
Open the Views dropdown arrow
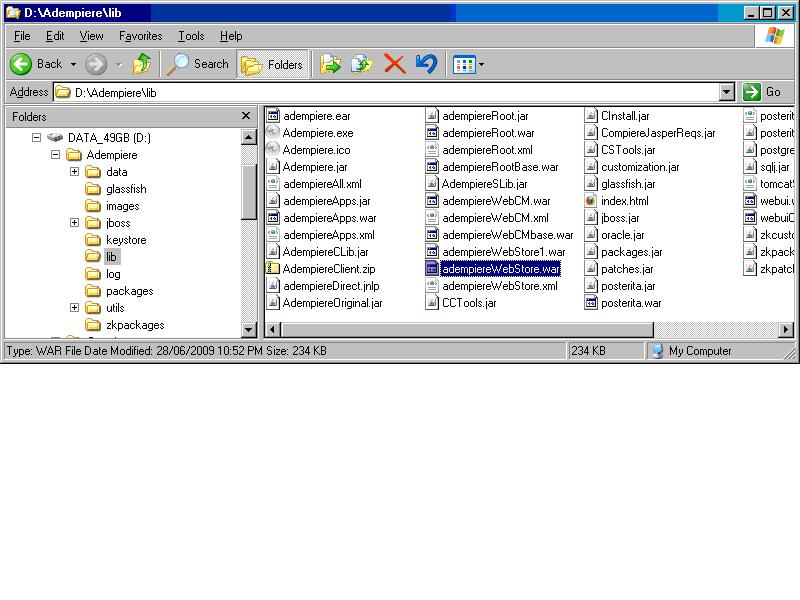[481, 65]
